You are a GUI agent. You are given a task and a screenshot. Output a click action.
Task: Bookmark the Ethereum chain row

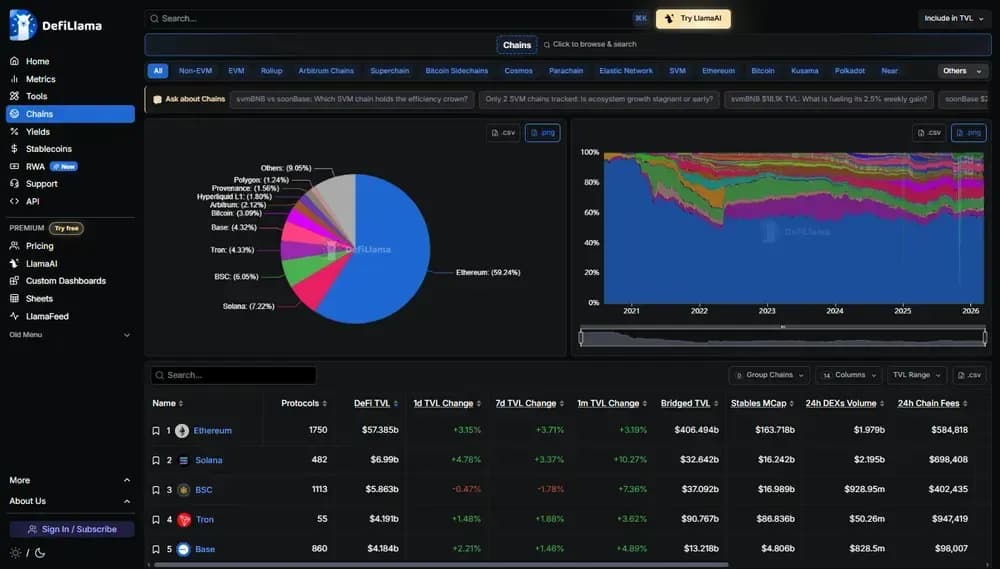(156, 431)
